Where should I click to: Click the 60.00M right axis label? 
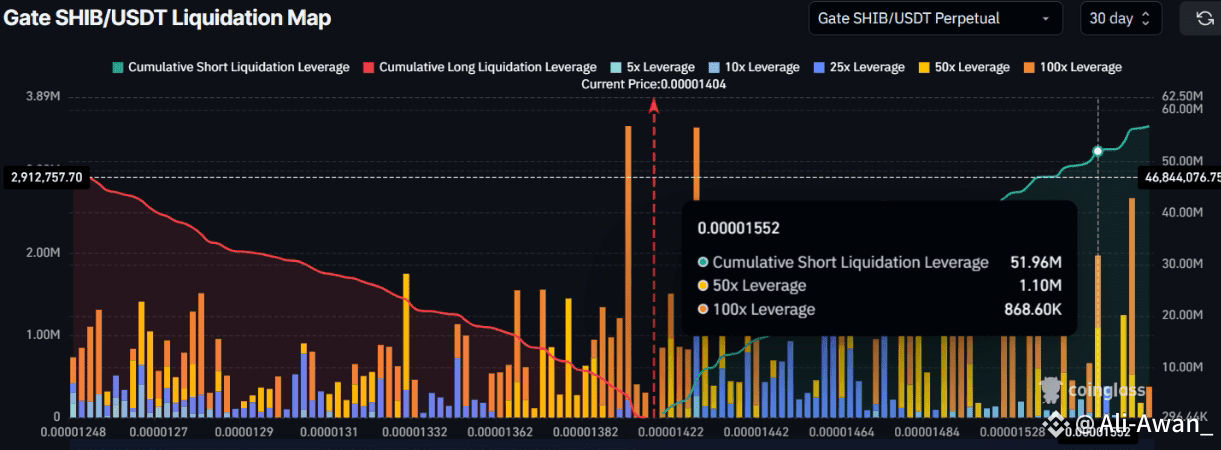(1182, 109)
